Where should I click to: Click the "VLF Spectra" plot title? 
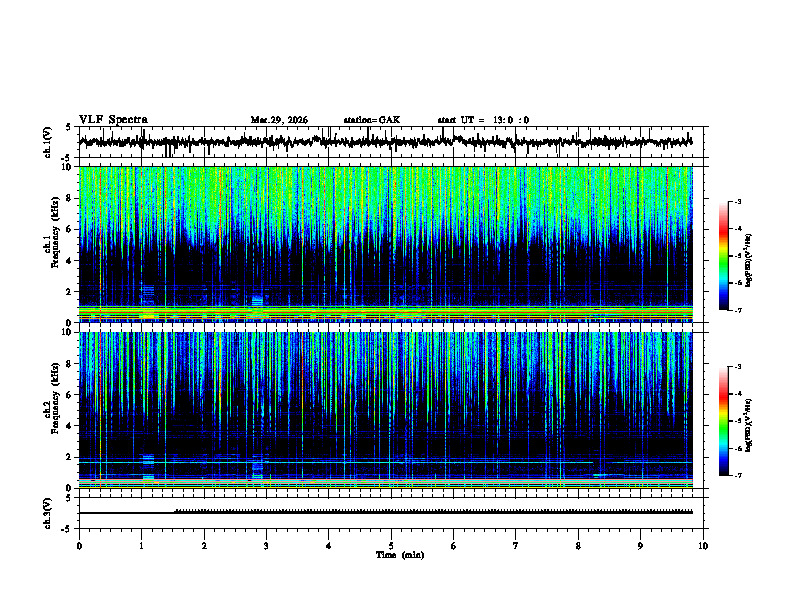tap(113, 120)
